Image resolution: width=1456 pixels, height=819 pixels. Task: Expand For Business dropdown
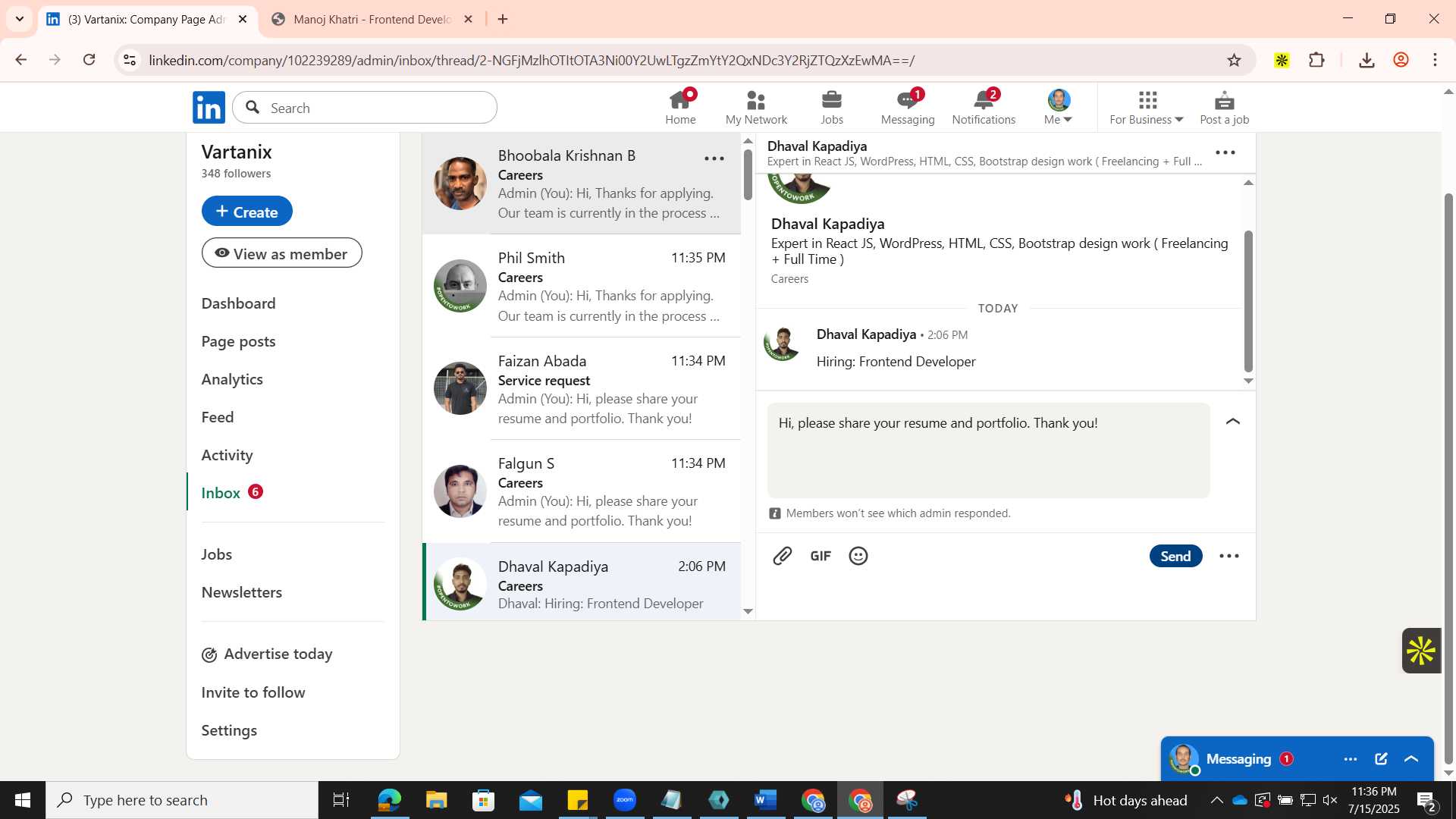(1147, 107)
